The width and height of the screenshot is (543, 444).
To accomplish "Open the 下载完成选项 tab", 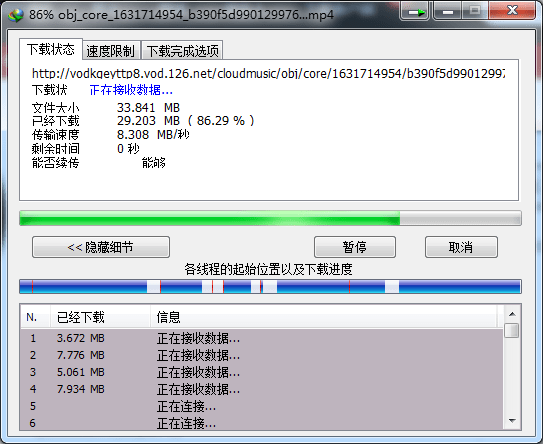I will point(183,51).
